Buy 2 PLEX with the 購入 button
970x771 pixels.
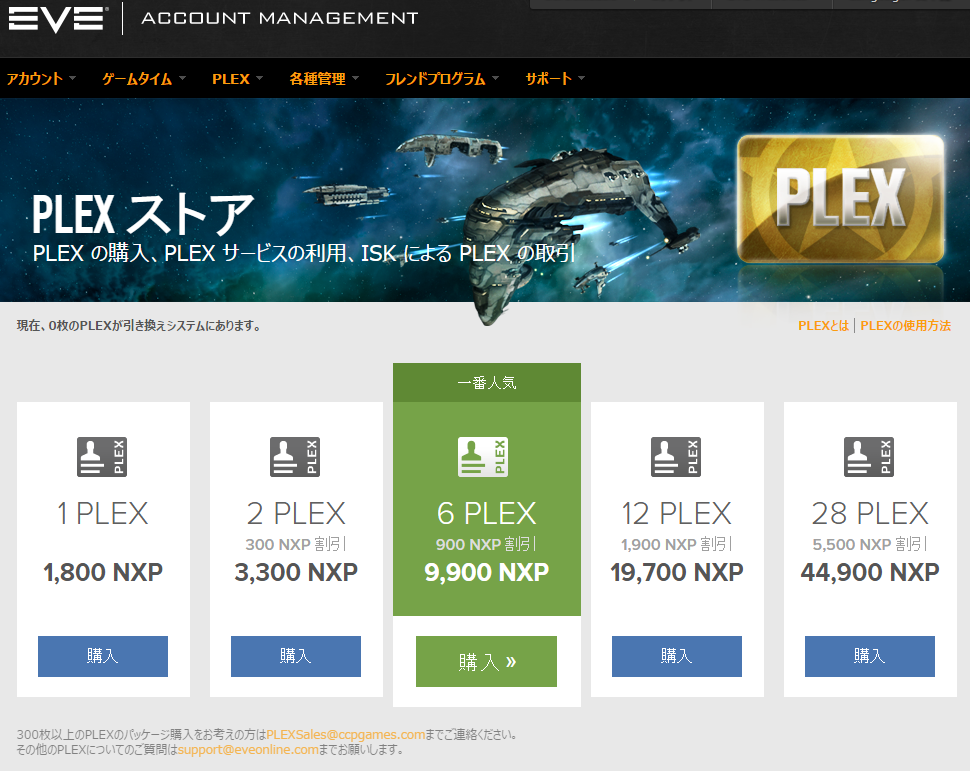tap(296, 656)
